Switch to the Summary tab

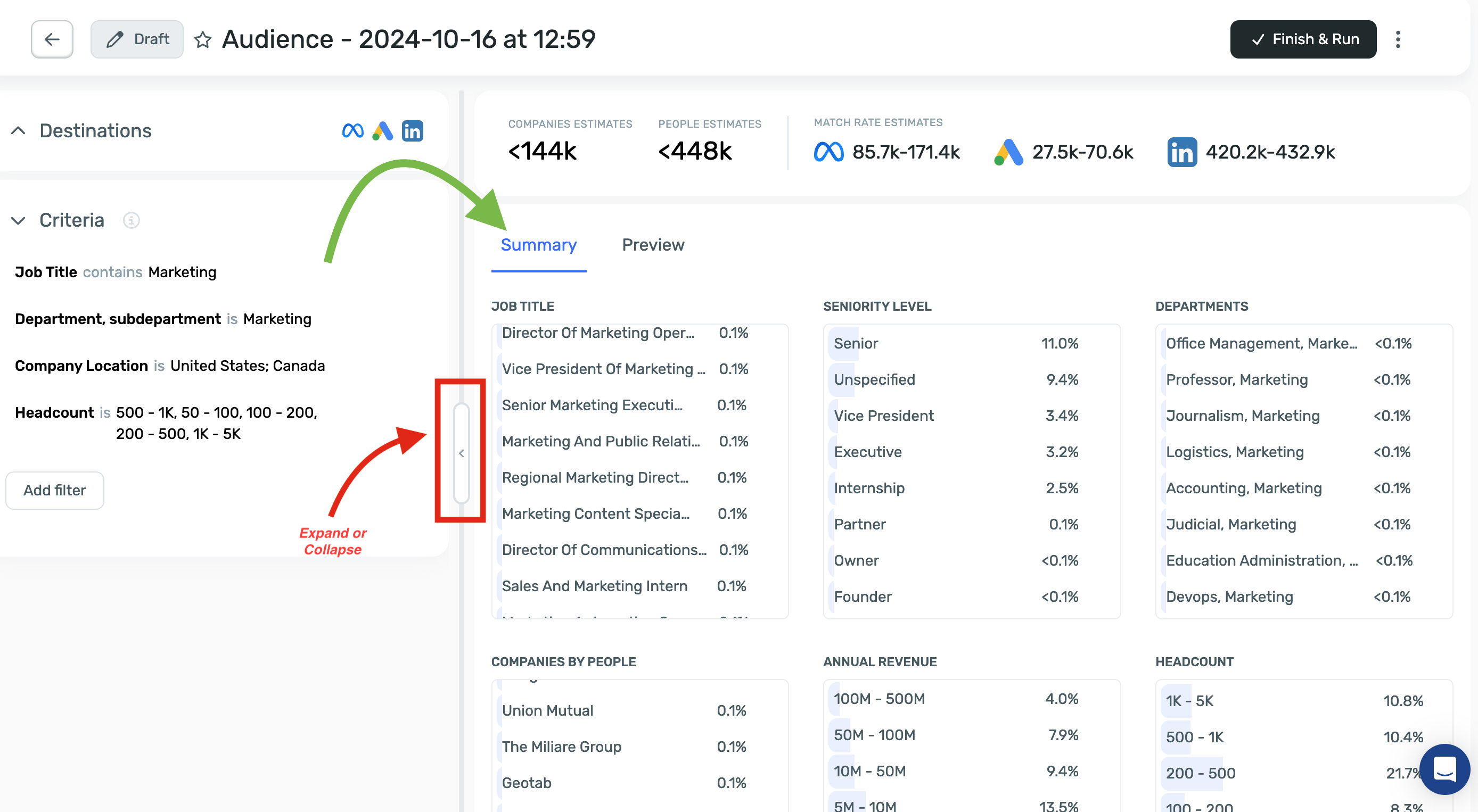coord(538,245)
